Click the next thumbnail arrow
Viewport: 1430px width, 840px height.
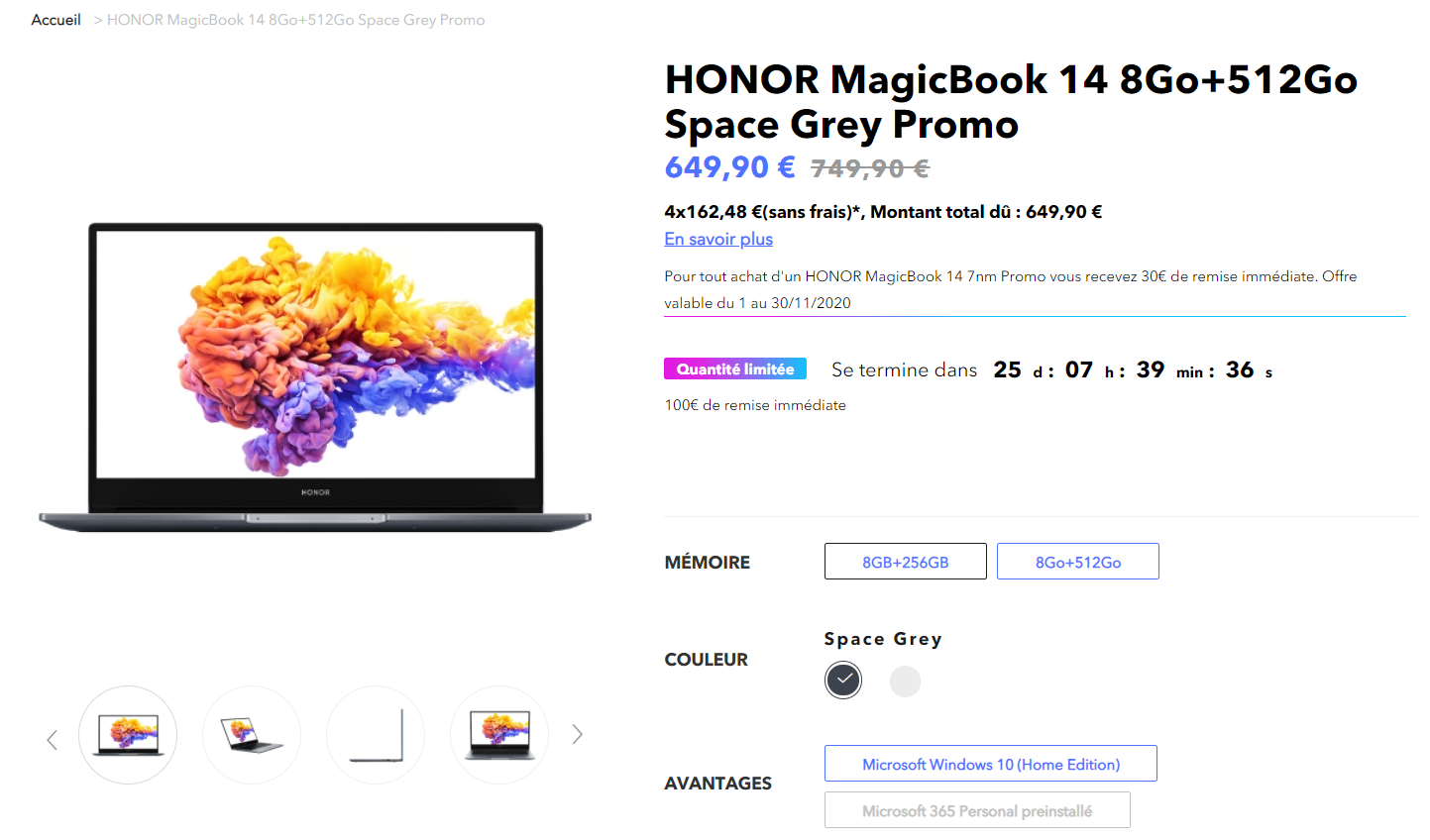[x=577, y=734]
